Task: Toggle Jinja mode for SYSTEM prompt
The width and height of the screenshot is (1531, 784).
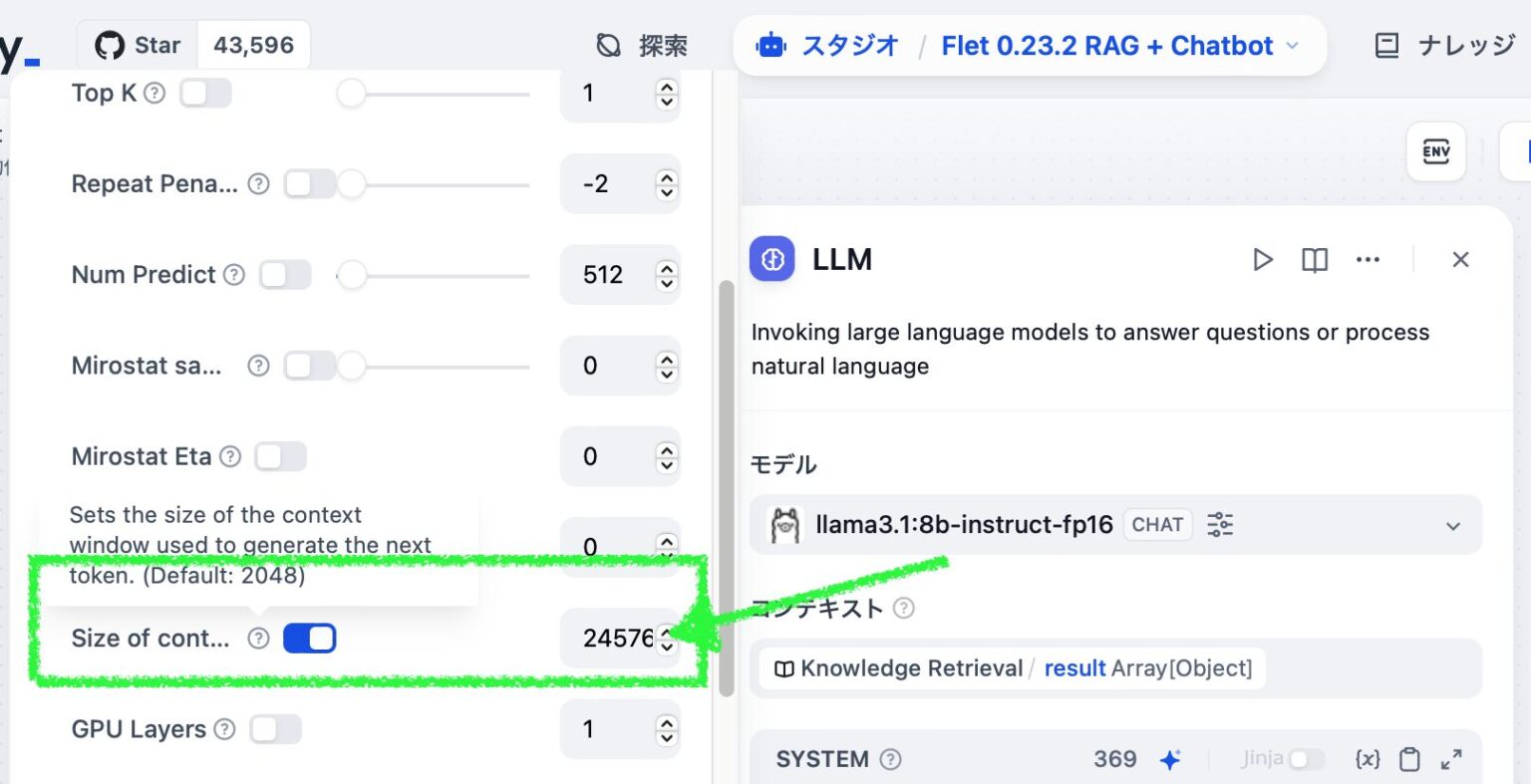Action: pyautogui.click(x=1305, y=760)
